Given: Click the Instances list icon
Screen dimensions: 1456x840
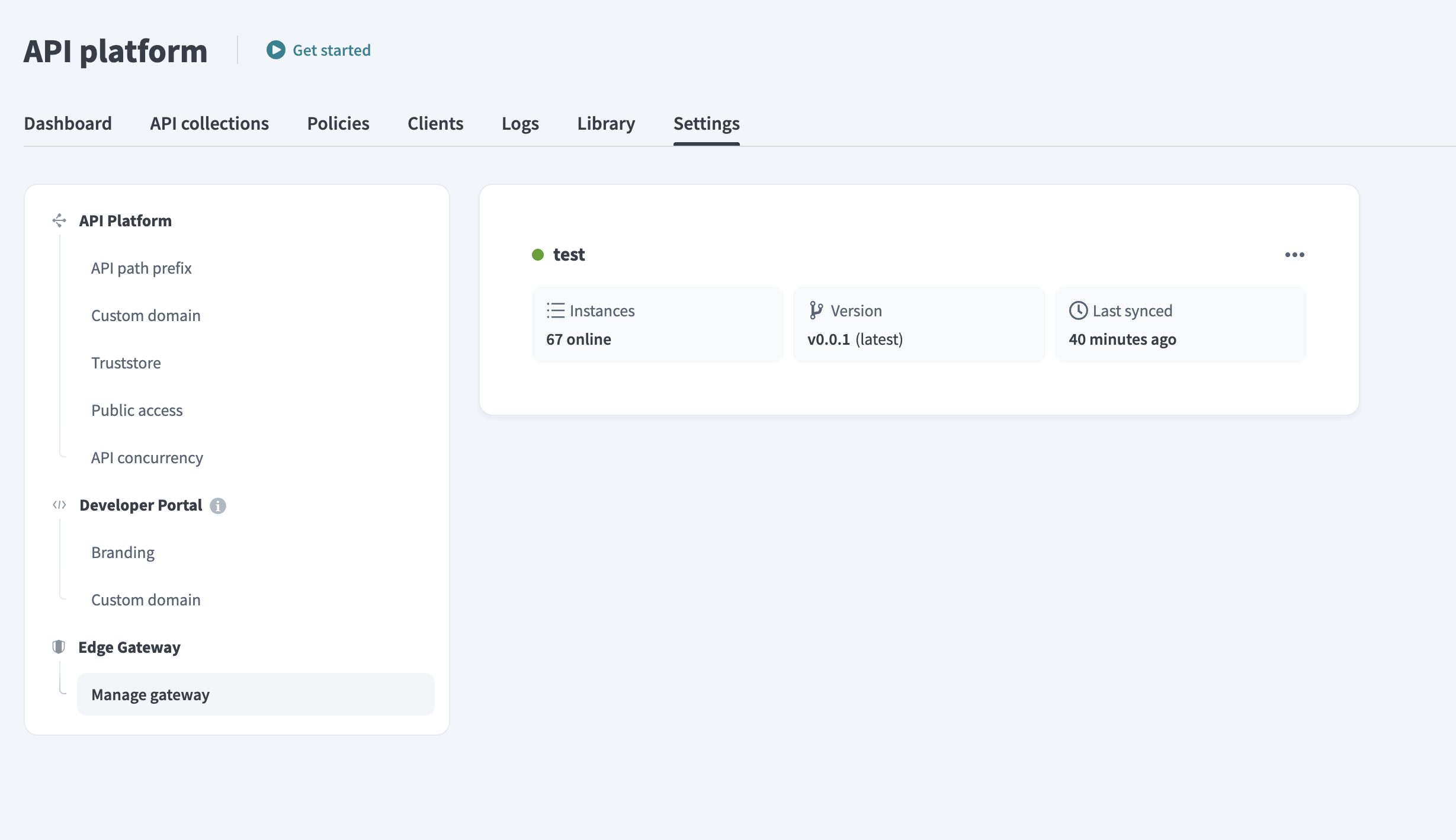Looking at the screenshot, I should tap(555, 310).
